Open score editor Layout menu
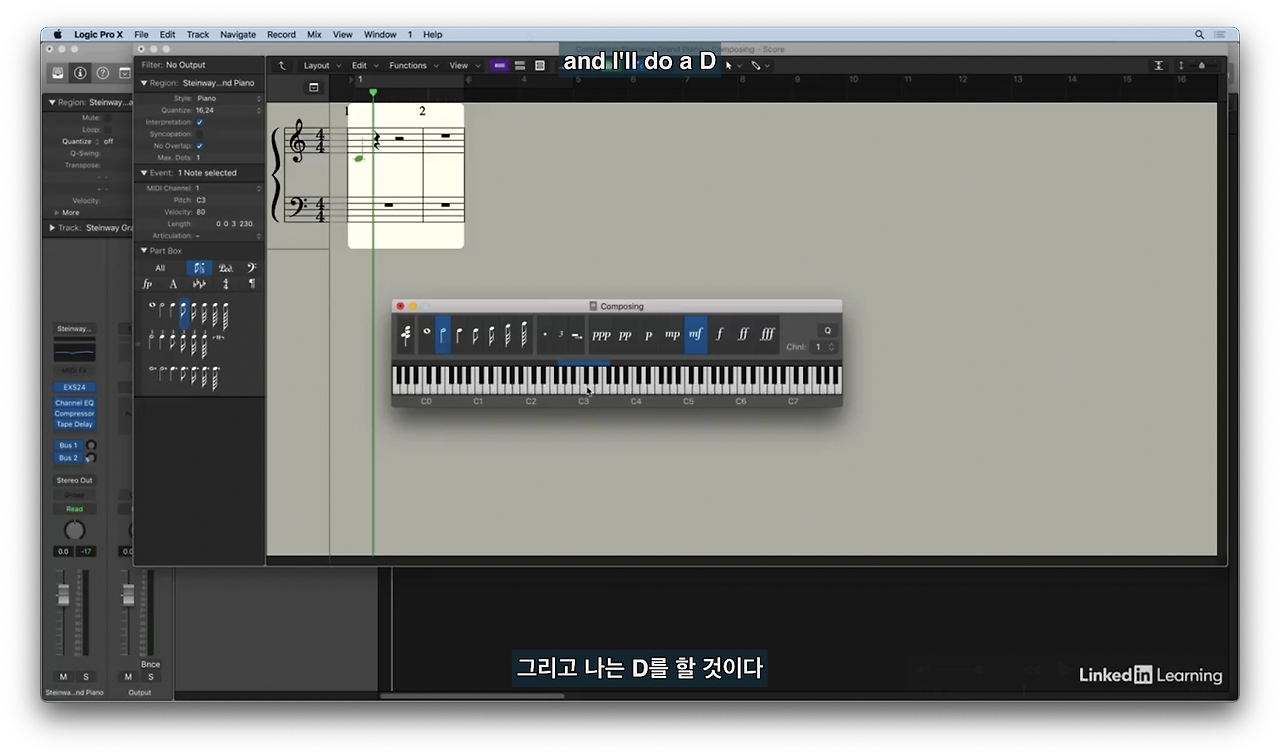The width and height of the screenshot is (1280, 756). tap(321, 65)
